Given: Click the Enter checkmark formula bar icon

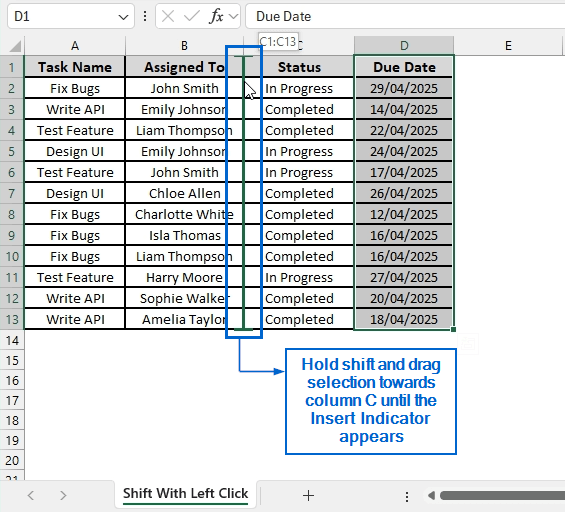Looking at the screenshot, I should (191, 16).
